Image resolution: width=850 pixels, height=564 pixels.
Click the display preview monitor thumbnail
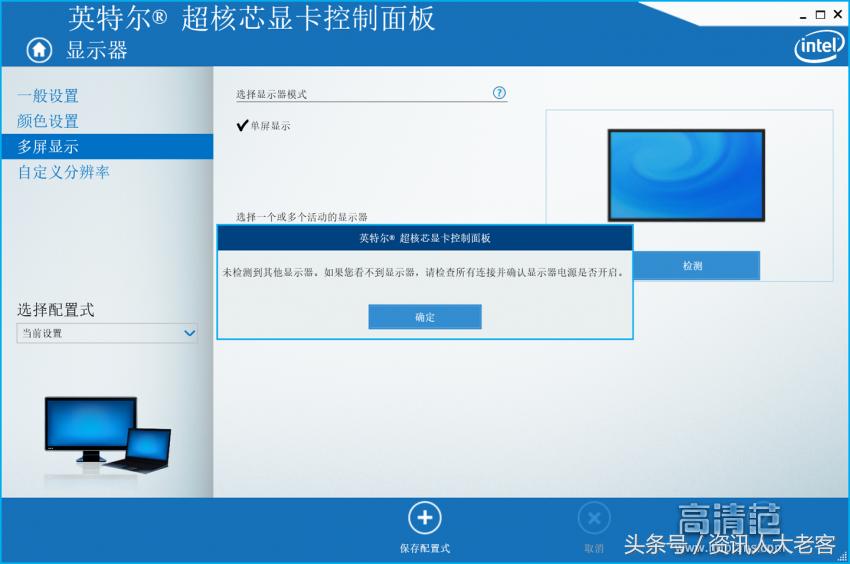686,175
